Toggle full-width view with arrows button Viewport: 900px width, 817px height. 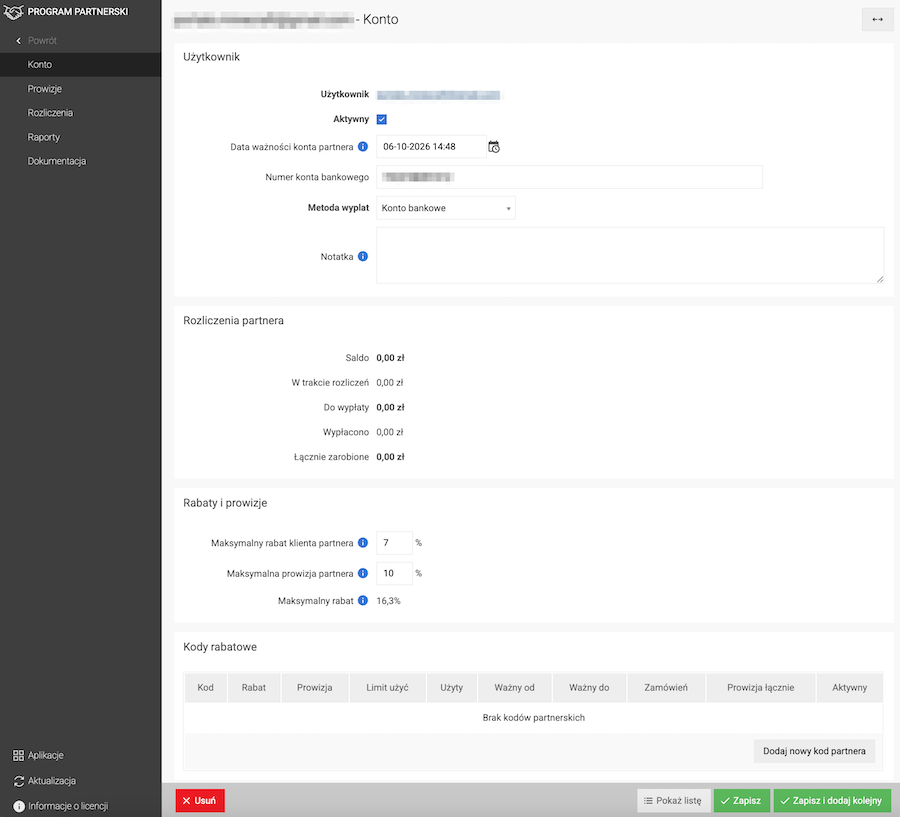(x=877, y=20)
